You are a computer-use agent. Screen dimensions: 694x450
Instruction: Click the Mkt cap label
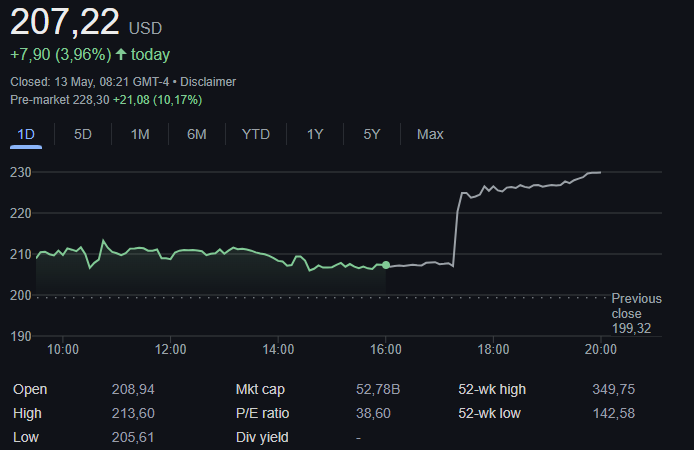click(x=260, y=389)
